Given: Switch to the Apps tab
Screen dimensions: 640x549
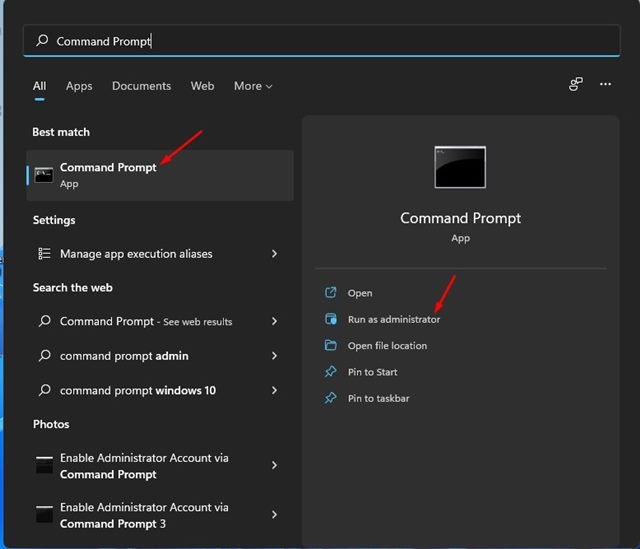Looking at the screenshot, I should 79,86.
